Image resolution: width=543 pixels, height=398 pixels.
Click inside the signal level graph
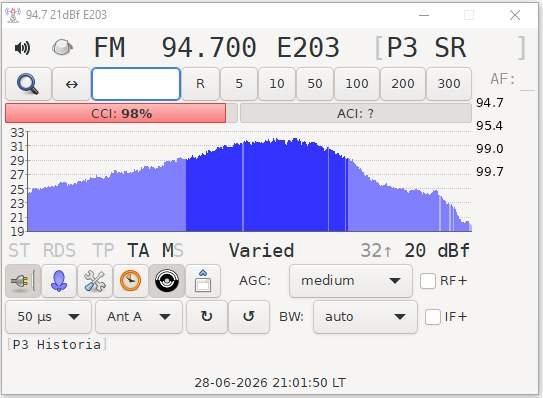coord(249,182)
